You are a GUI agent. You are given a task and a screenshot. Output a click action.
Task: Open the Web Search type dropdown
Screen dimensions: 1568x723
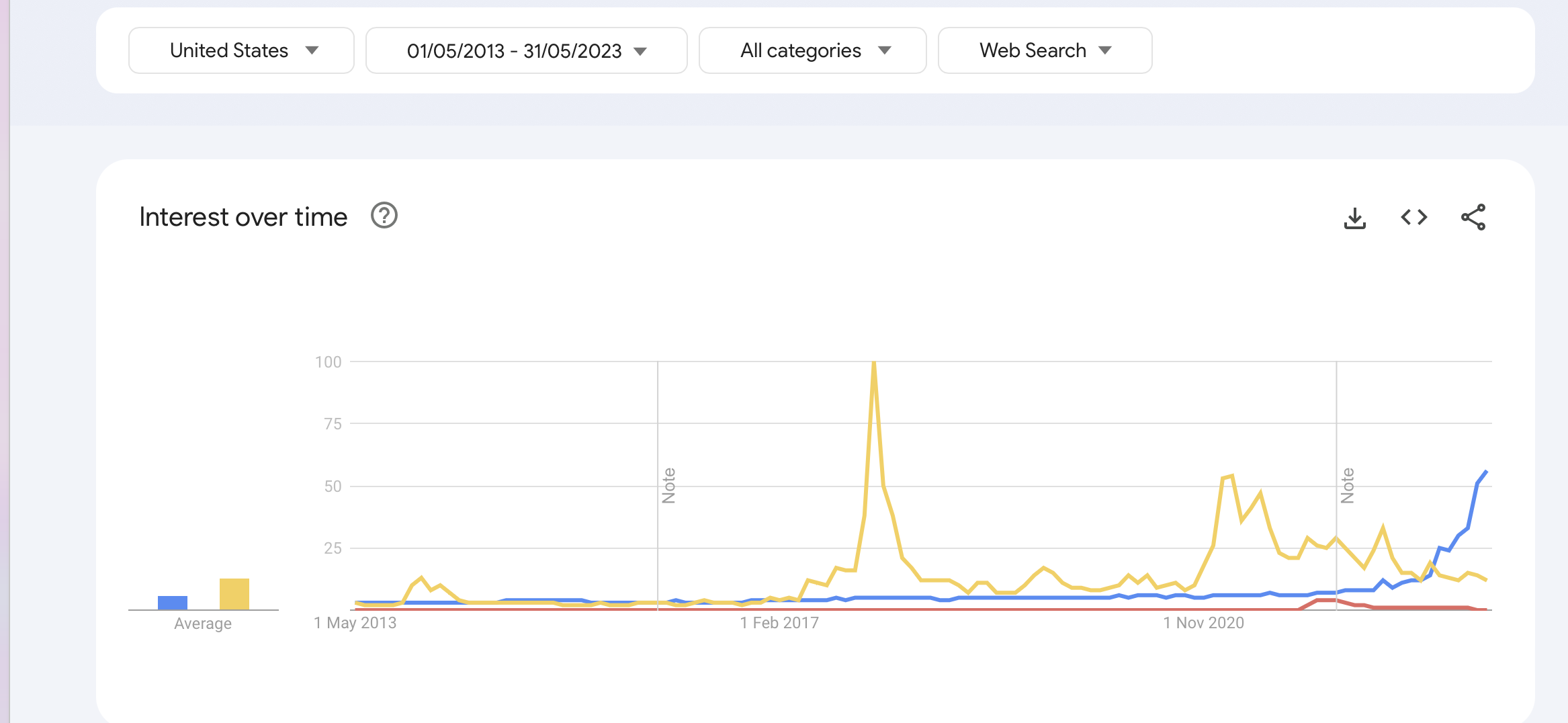(x=1045, y=50)
